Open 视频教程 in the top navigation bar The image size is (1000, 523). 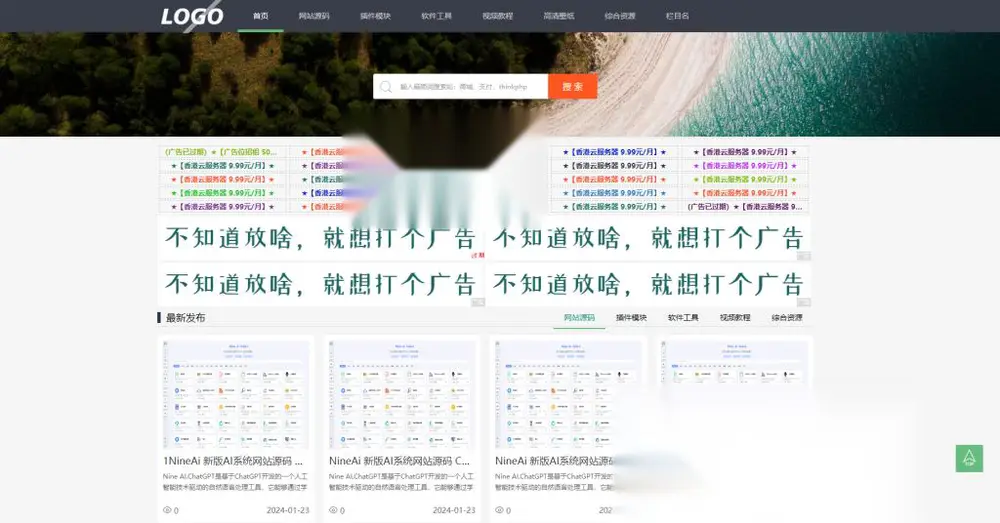point(497,16)
